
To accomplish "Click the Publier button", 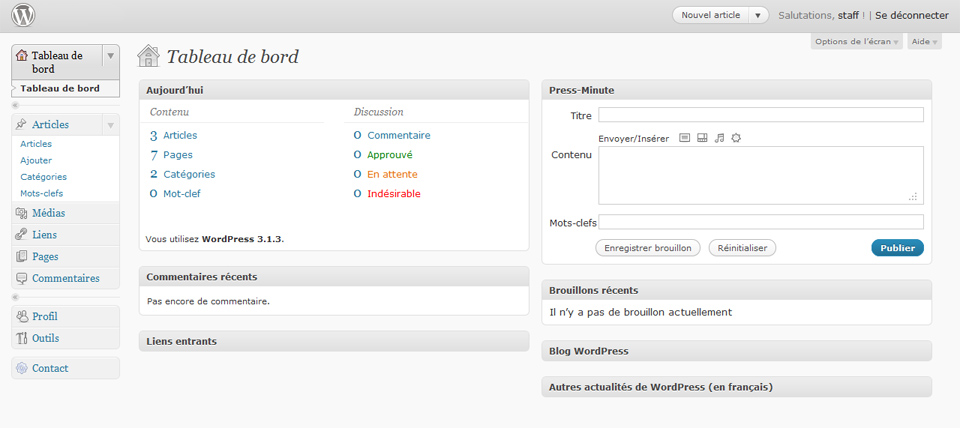I will click(x=898, y=248).
